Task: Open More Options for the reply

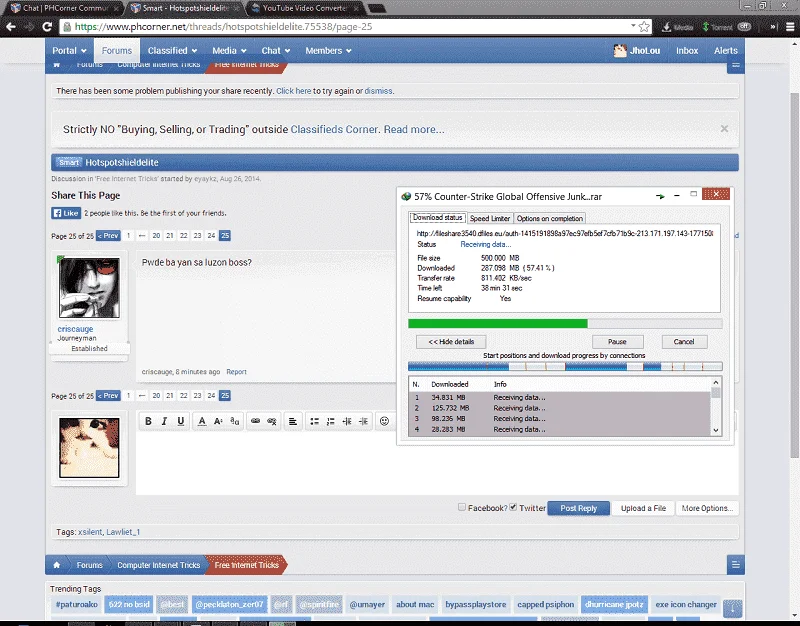Action: coord(707,508)
